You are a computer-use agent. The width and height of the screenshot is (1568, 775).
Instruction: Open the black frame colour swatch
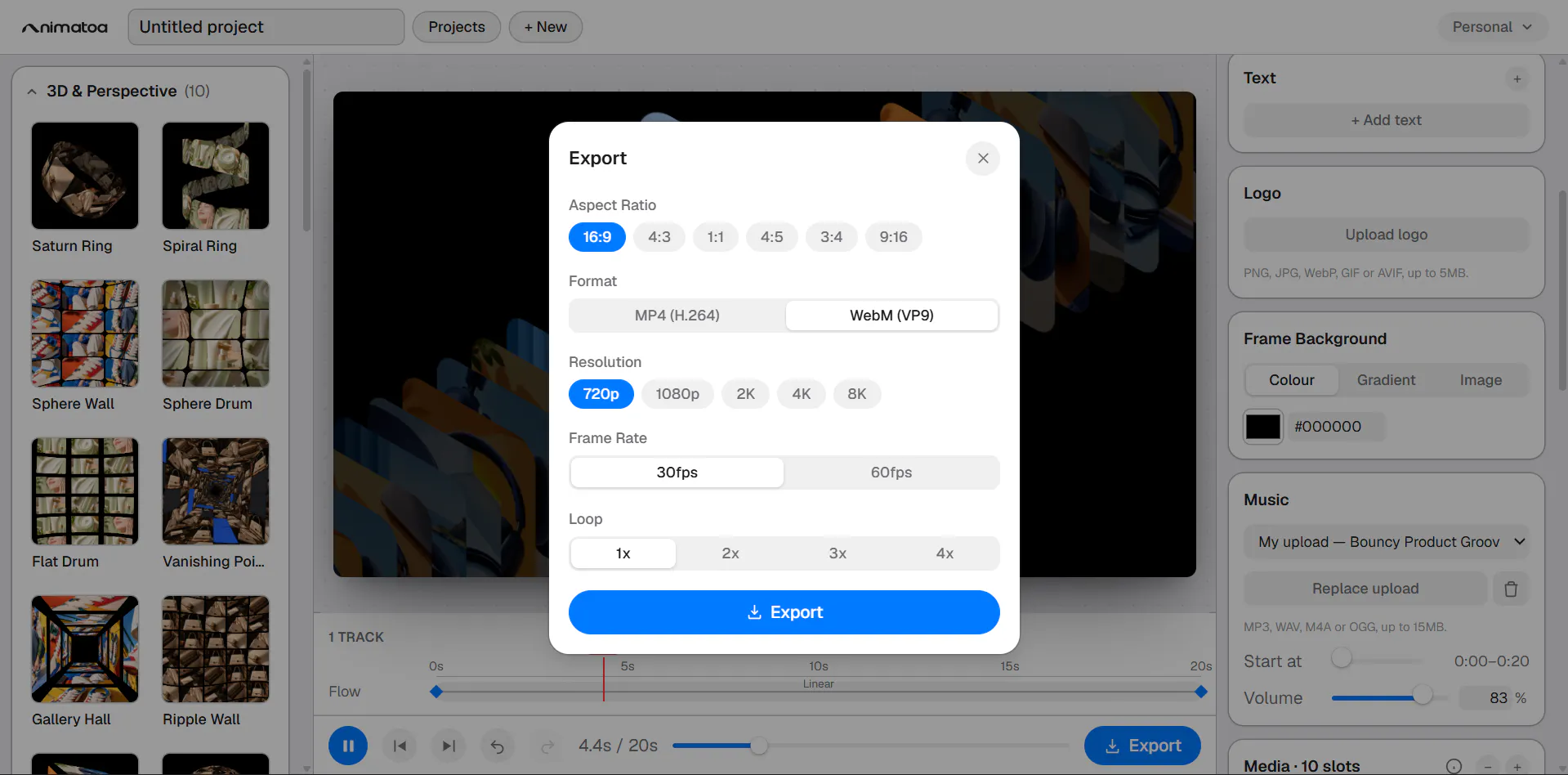click(1263, 427)
